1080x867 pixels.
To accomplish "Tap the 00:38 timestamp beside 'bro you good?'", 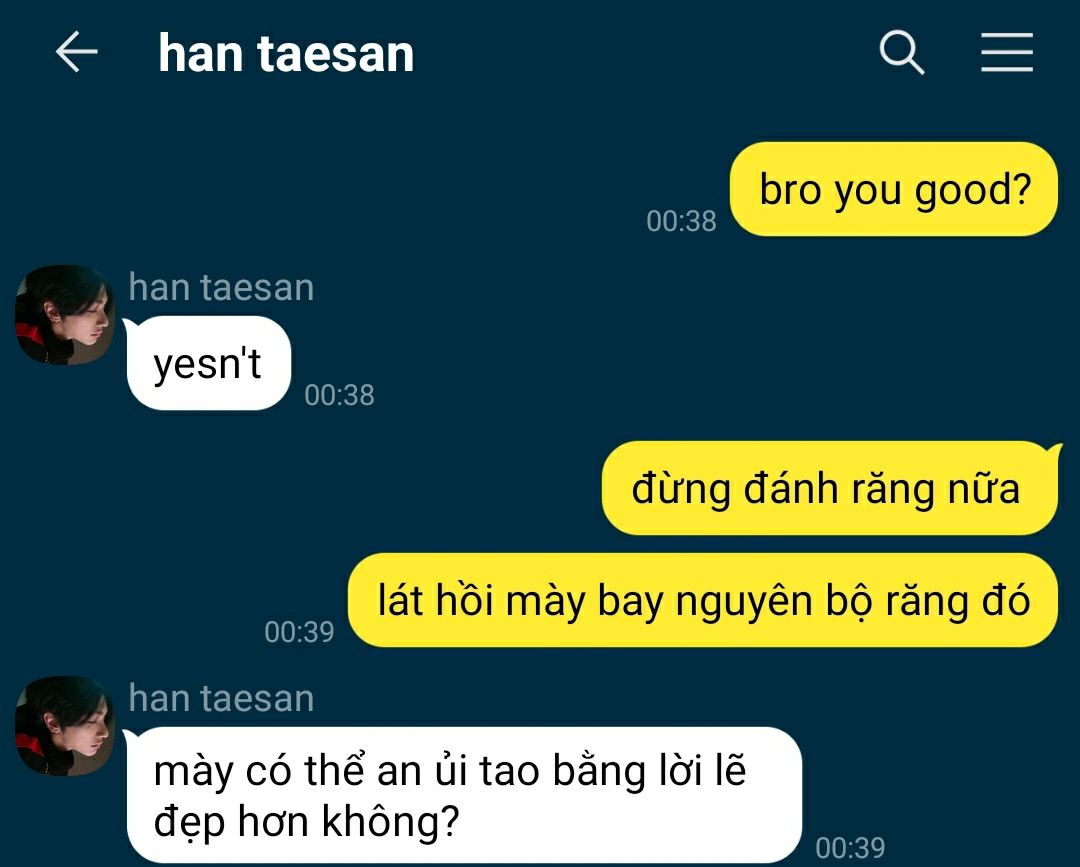I will click(x=681, y=221).
